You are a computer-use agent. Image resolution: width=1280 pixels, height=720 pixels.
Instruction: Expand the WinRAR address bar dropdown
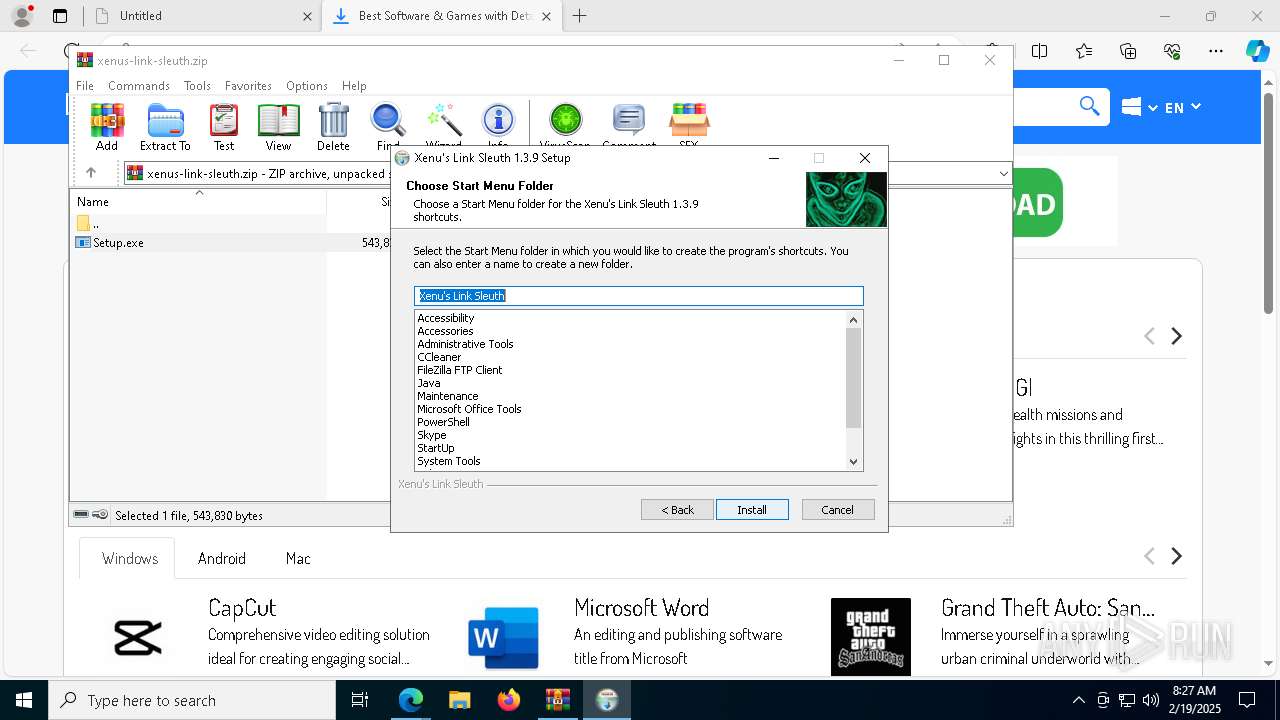1003,174
